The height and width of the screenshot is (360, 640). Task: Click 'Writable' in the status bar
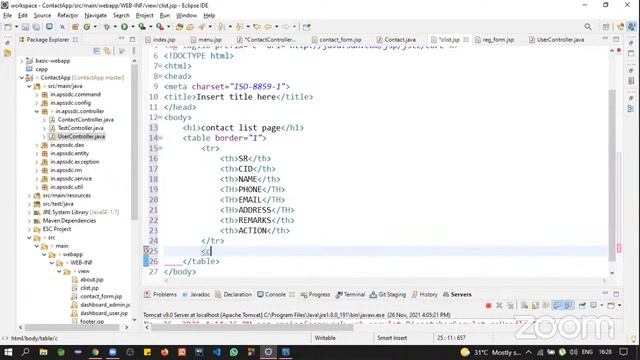pos(325,338)
